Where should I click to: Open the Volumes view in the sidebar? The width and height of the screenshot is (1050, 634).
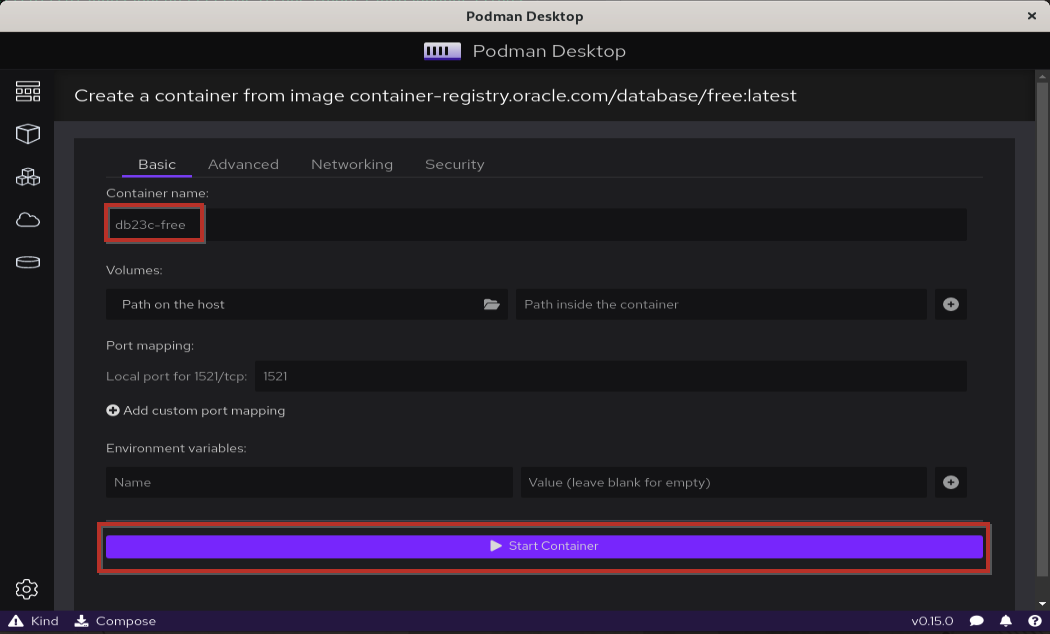coord(27,262)
